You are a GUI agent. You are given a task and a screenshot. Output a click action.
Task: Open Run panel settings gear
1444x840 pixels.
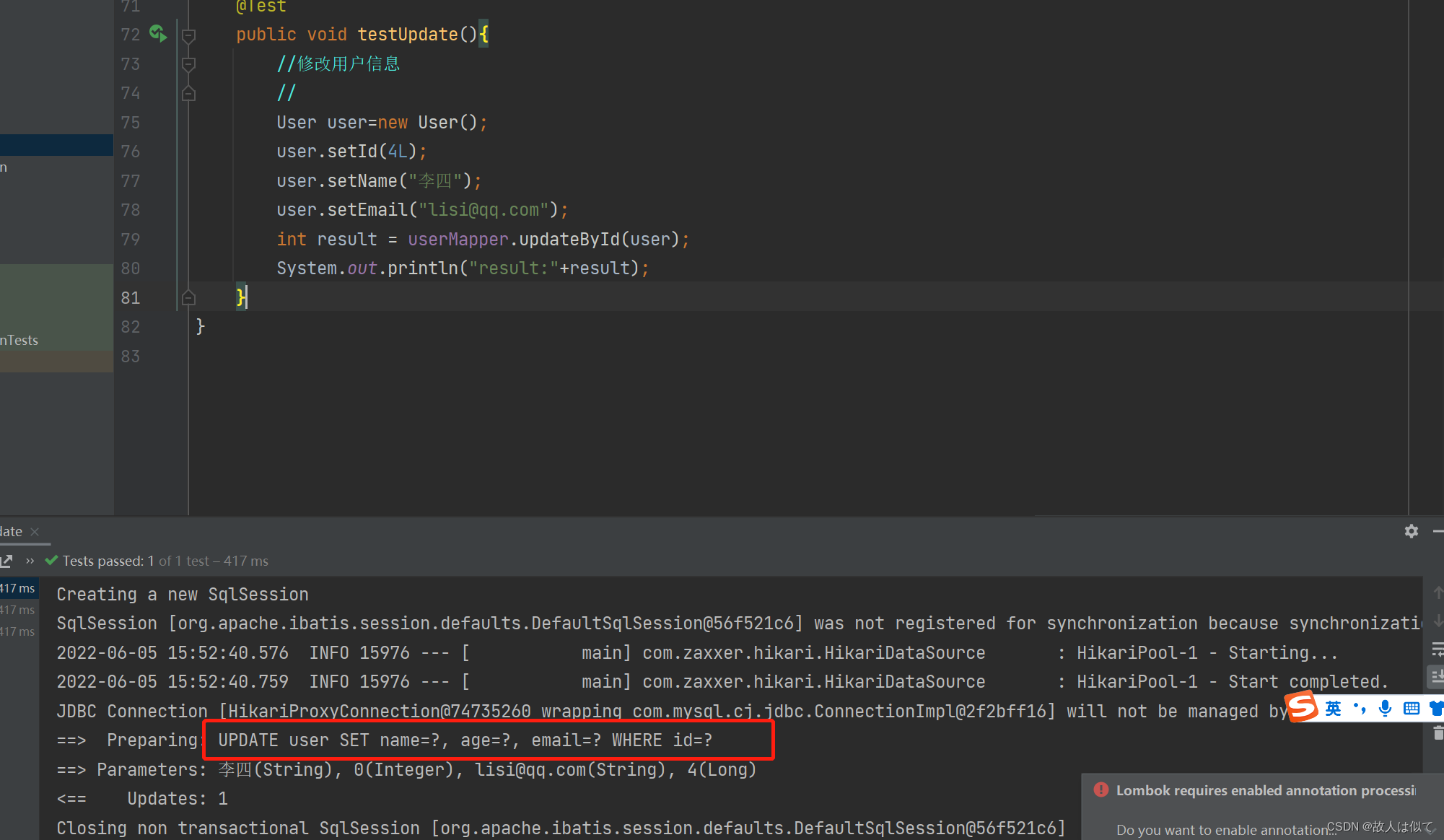[x=1412, y=531]
